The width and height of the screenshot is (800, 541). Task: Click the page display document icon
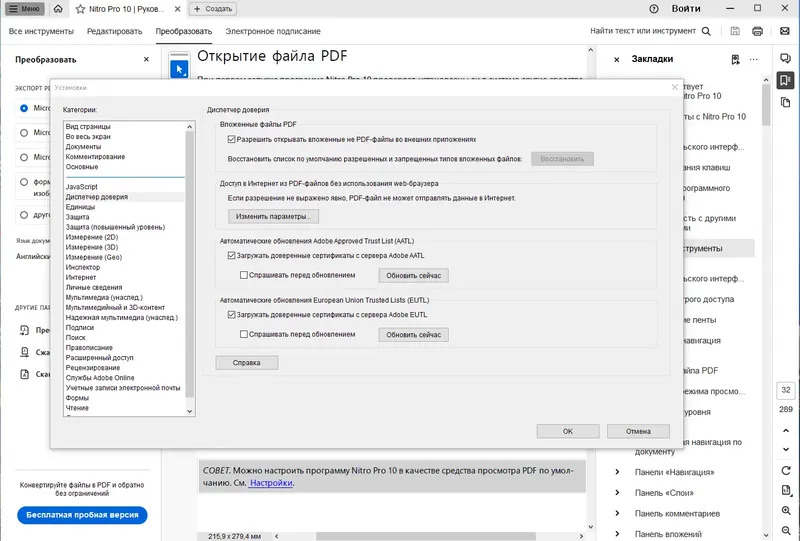tap(786, 490)
